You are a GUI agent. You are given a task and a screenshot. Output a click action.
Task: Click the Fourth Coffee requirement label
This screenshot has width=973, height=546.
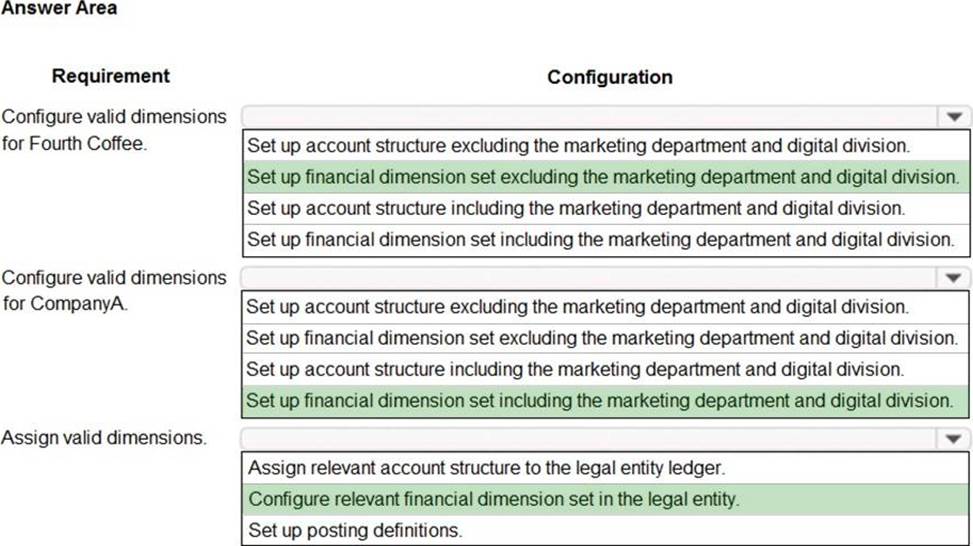coord(114,129)
